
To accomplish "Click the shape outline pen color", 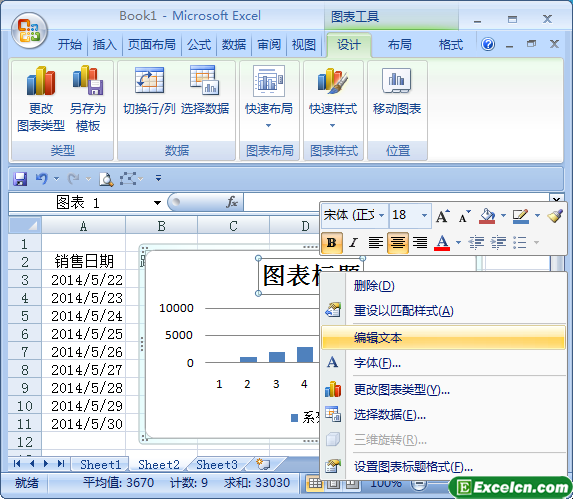I will click(x=521, y=216).
